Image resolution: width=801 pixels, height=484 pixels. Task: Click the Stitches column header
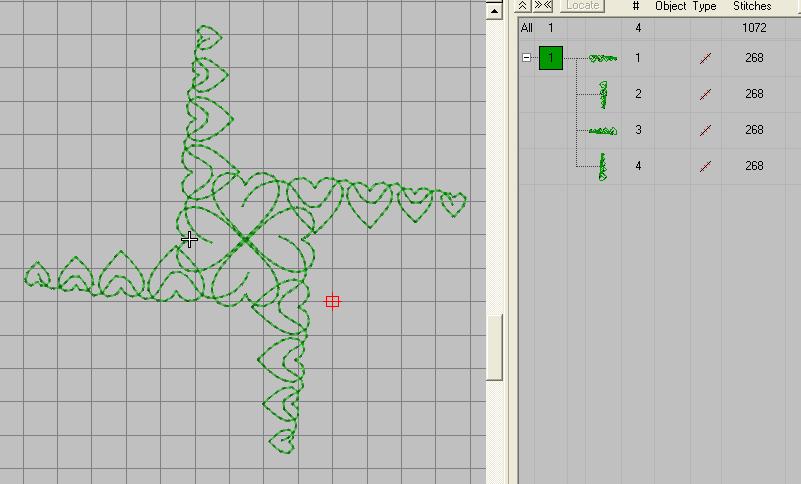[x=752, y=6]
